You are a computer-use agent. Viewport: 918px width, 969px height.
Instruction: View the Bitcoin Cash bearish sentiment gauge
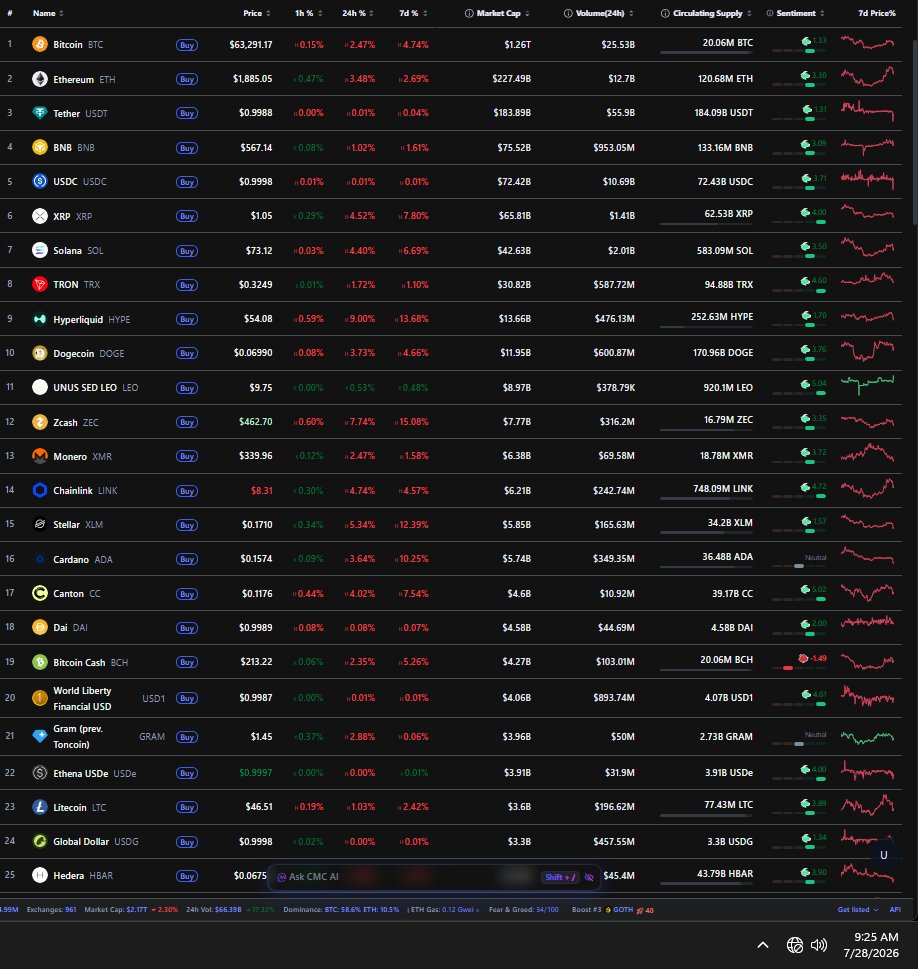[x=799, y=662]
